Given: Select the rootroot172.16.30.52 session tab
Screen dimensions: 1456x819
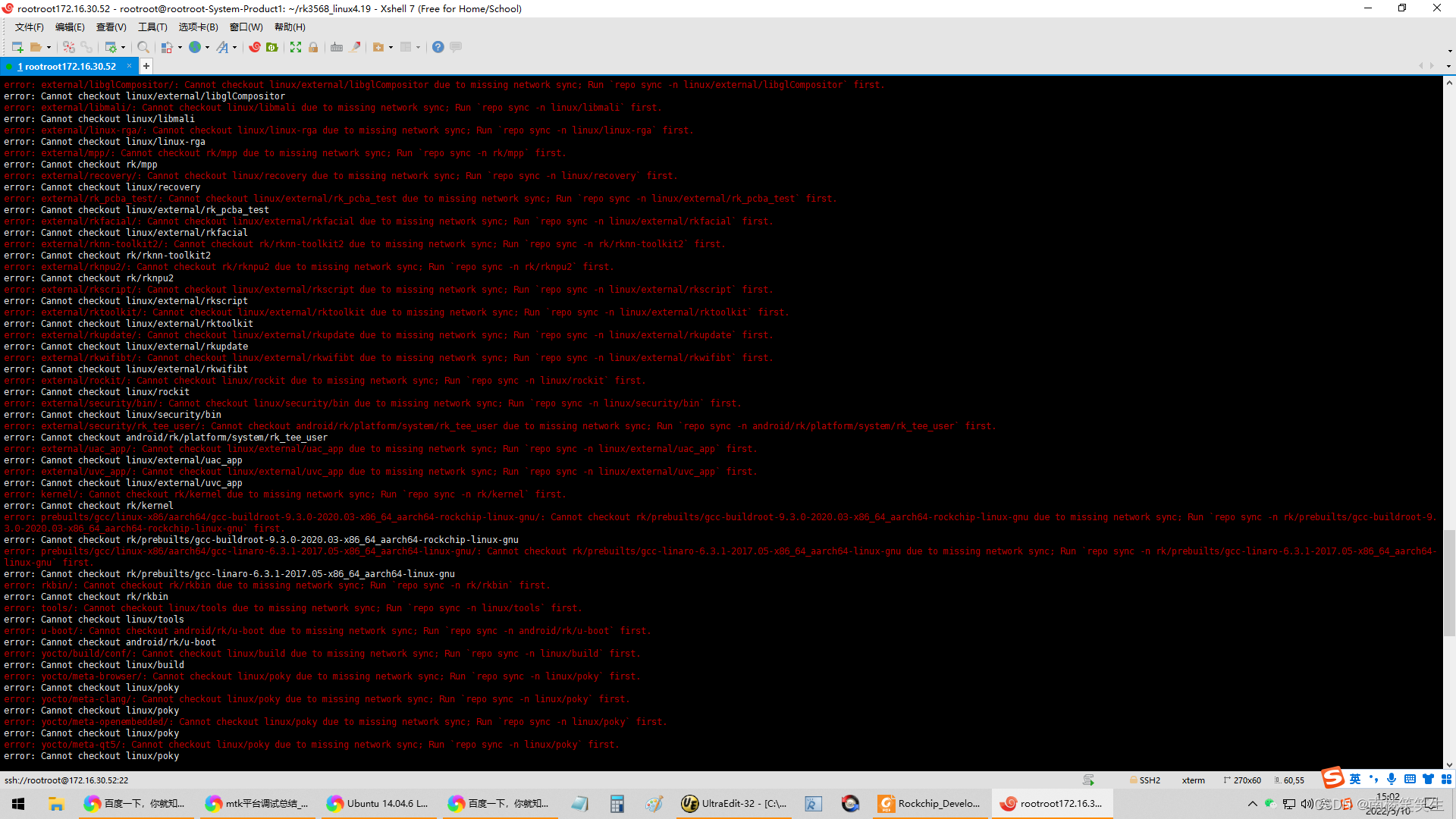Looking at the screenshot, I should [70, 67].
